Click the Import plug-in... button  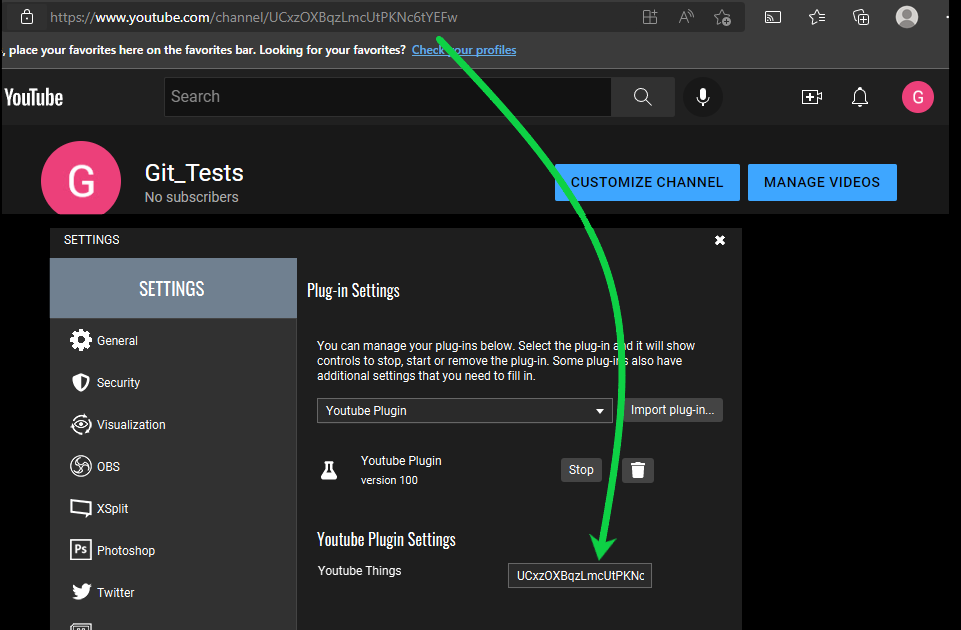tap(673, 410)
